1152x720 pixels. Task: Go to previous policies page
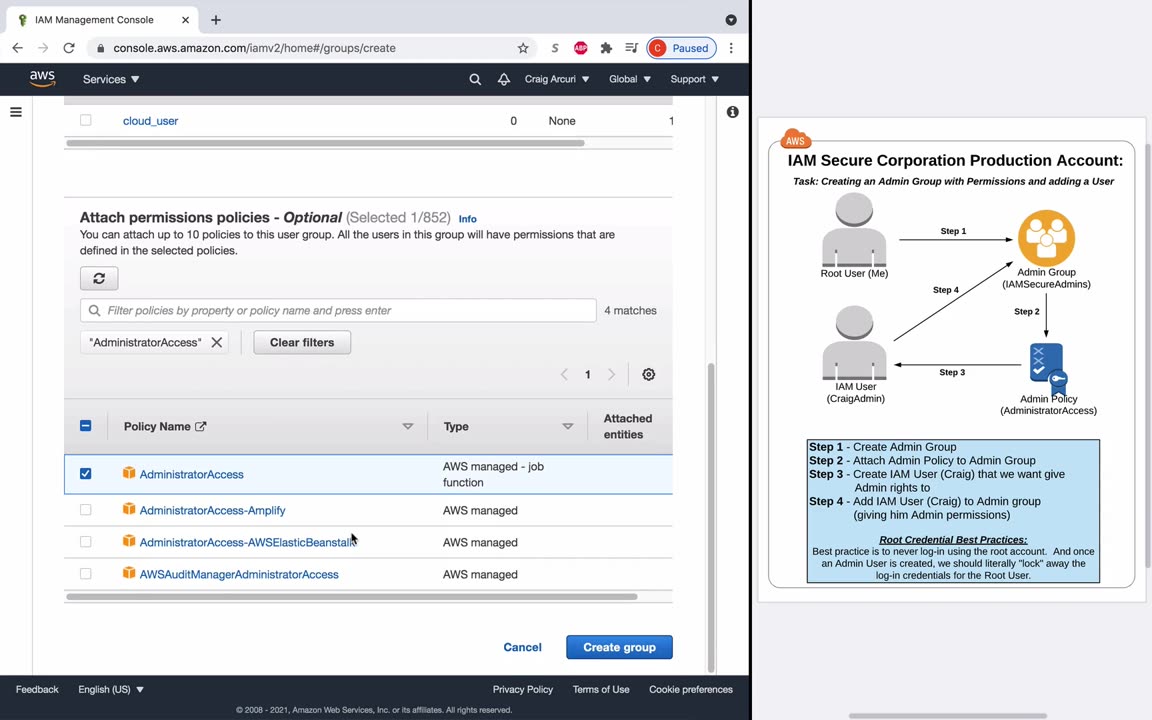(564, 374)
